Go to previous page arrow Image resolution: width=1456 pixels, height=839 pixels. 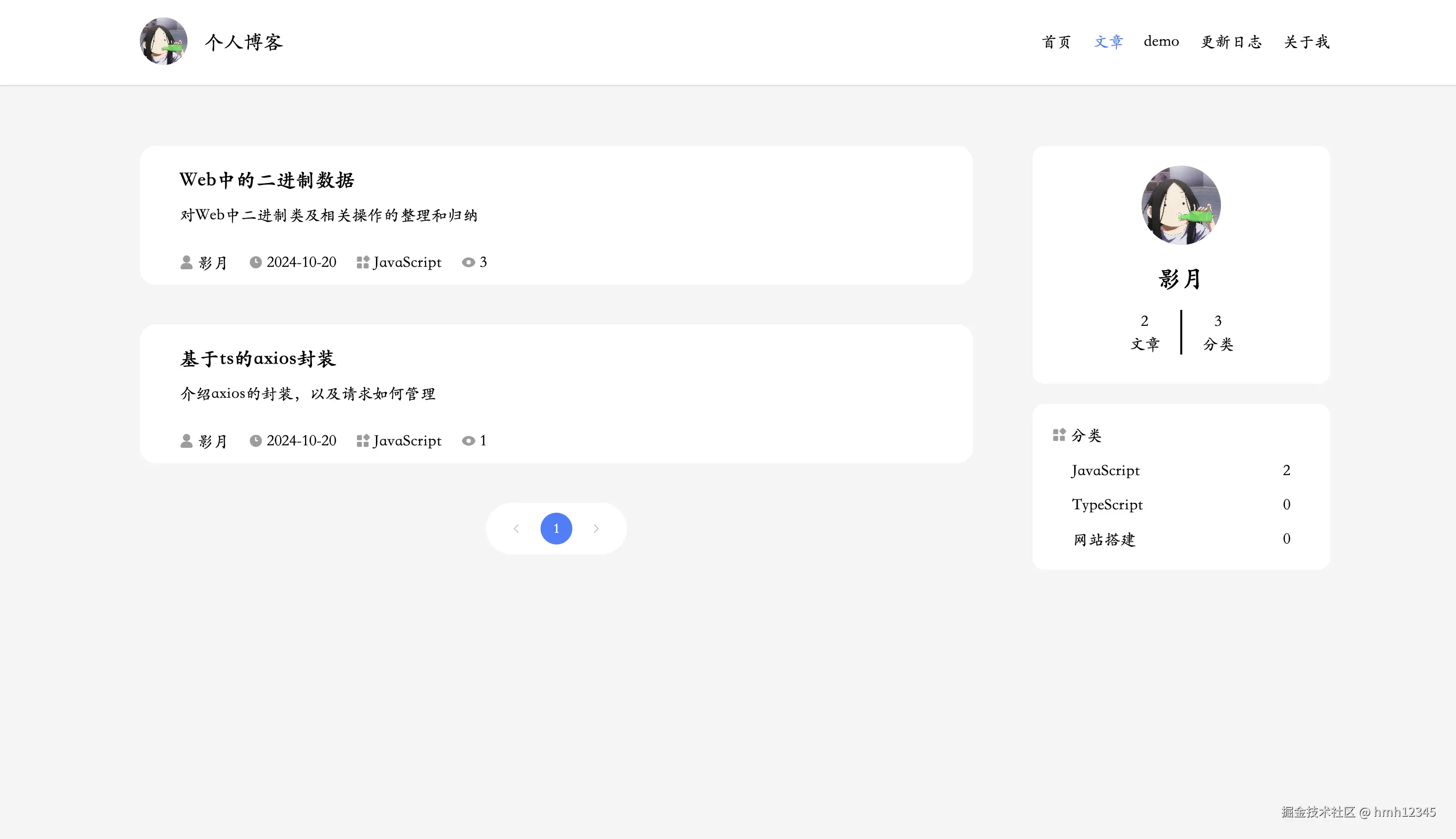point(516,529)
